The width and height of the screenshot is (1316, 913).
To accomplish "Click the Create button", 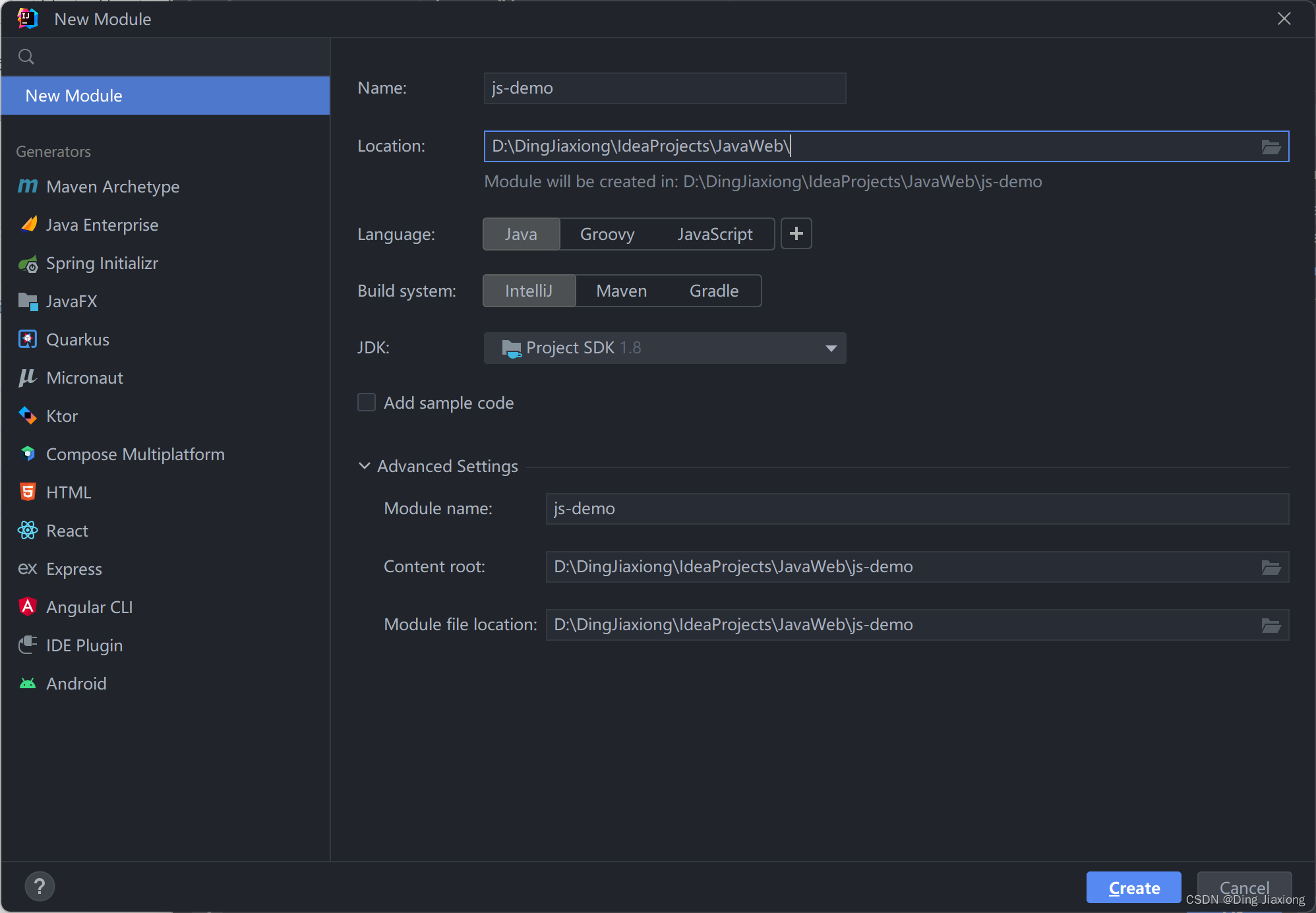I will 1133,888.
